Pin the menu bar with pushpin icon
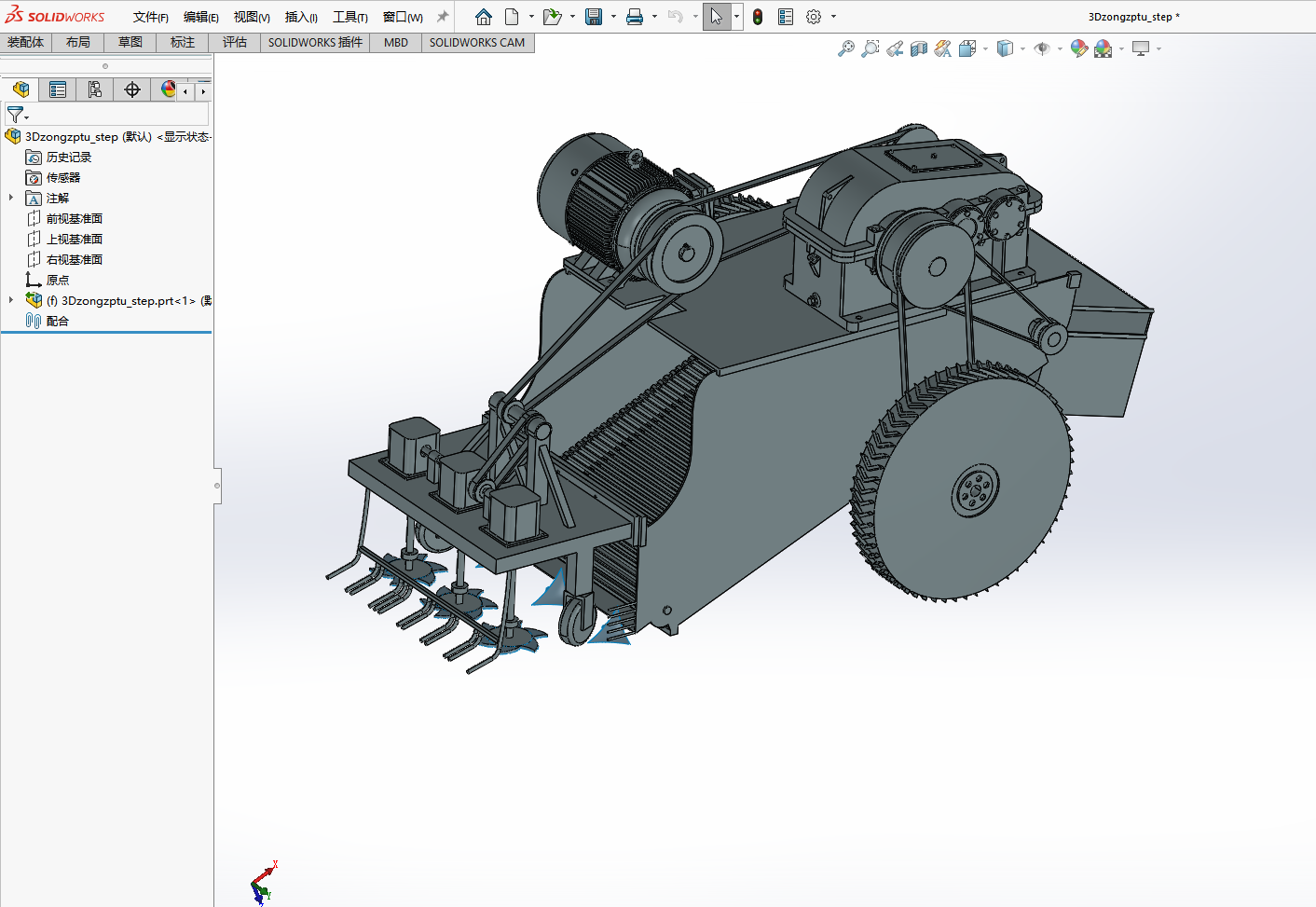Image resolution: width=1316 pixels, height=907 pixels. [443, 17]
